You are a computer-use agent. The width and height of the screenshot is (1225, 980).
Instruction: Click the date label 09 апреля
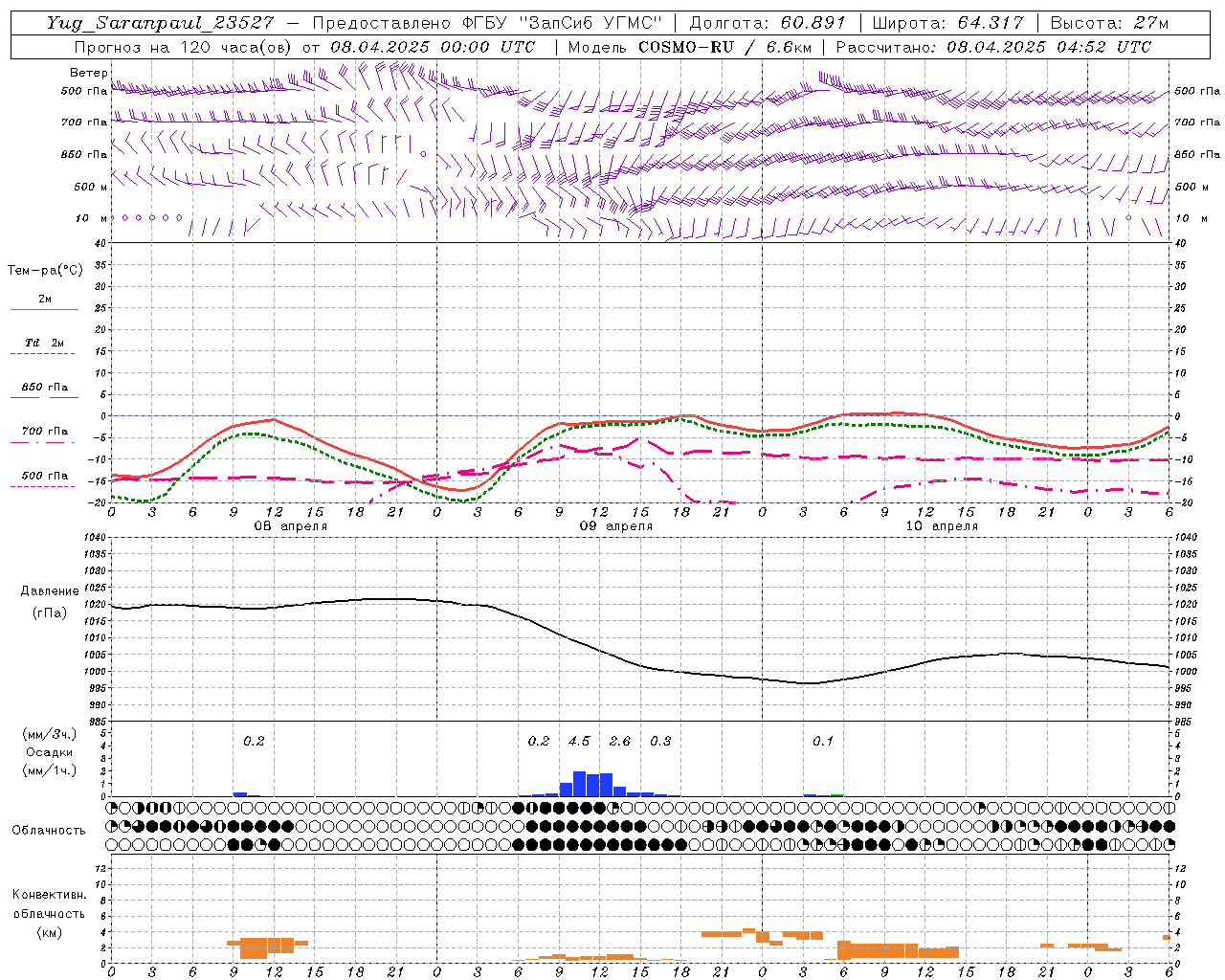click(x=616, y=526)
